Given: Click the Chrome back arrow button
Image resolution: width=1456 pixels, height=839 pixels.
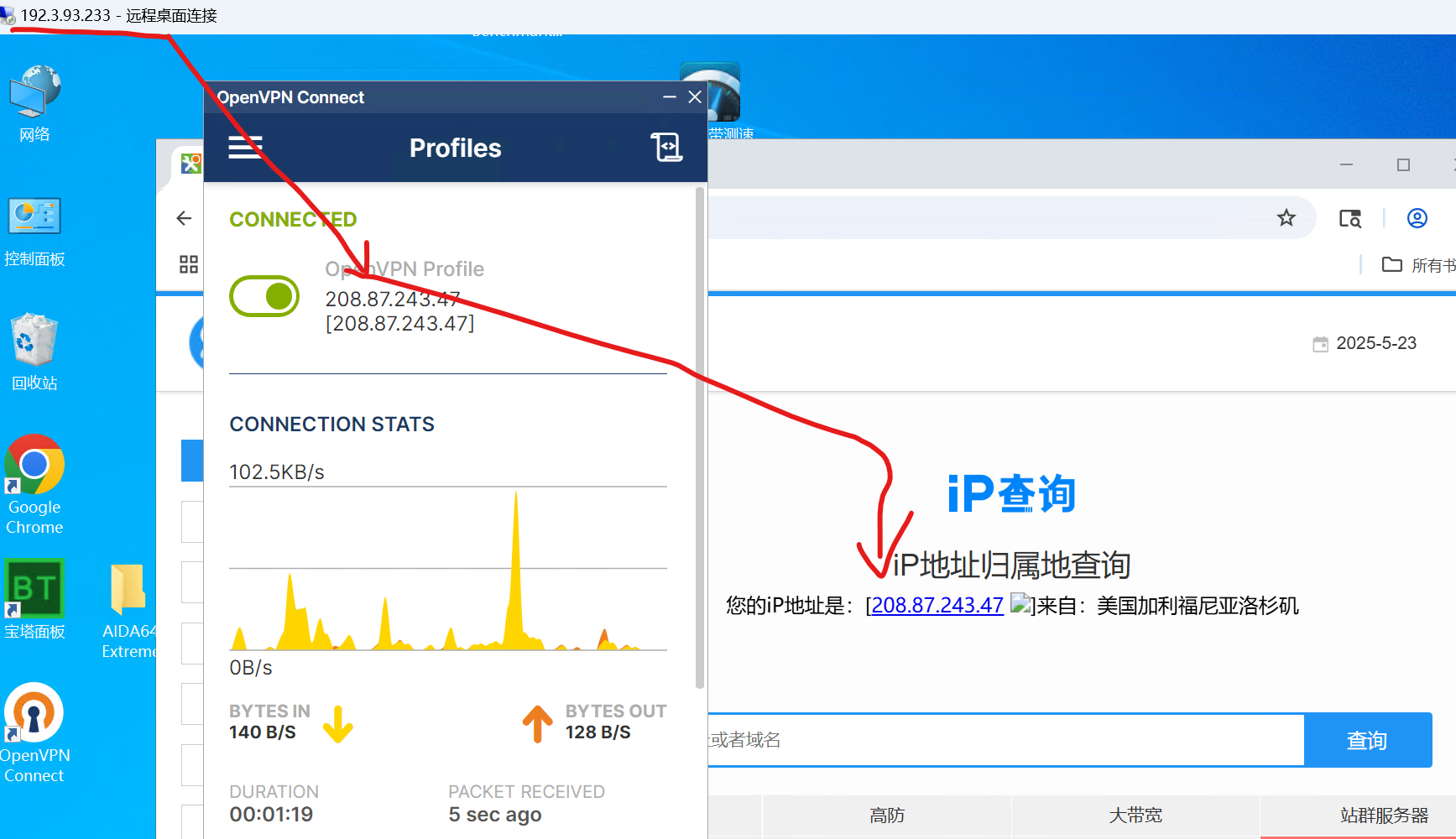Looking at the screenshot, I should pos(185,218).
